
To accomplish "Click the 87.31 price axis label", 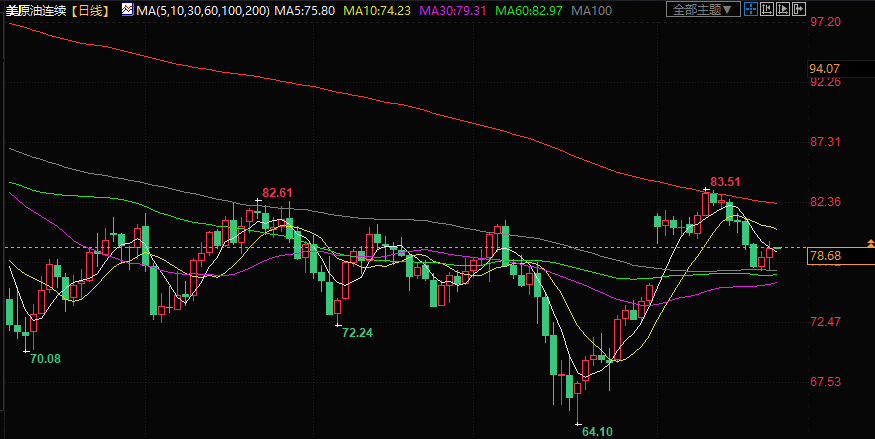I will click(825, 142).
